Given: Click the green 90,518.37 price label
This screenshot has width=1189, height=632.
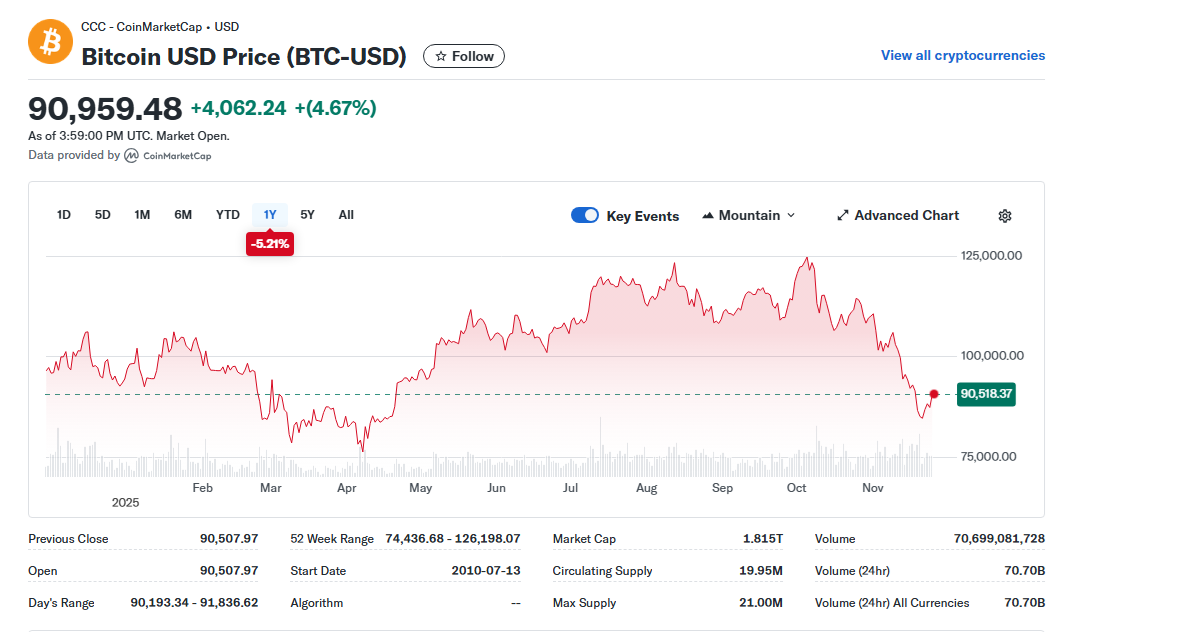Looking at the screenshot, I should [986, 394].
